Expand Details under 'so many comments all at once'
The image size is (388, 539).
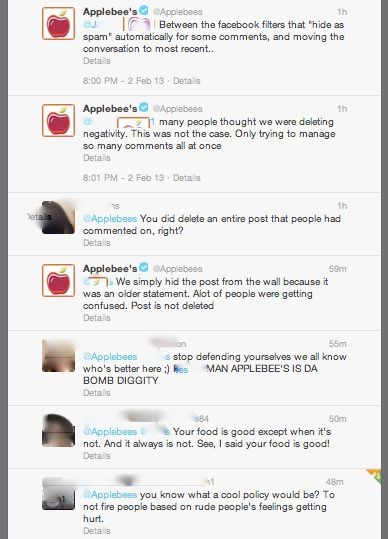[x=97, y=158]
